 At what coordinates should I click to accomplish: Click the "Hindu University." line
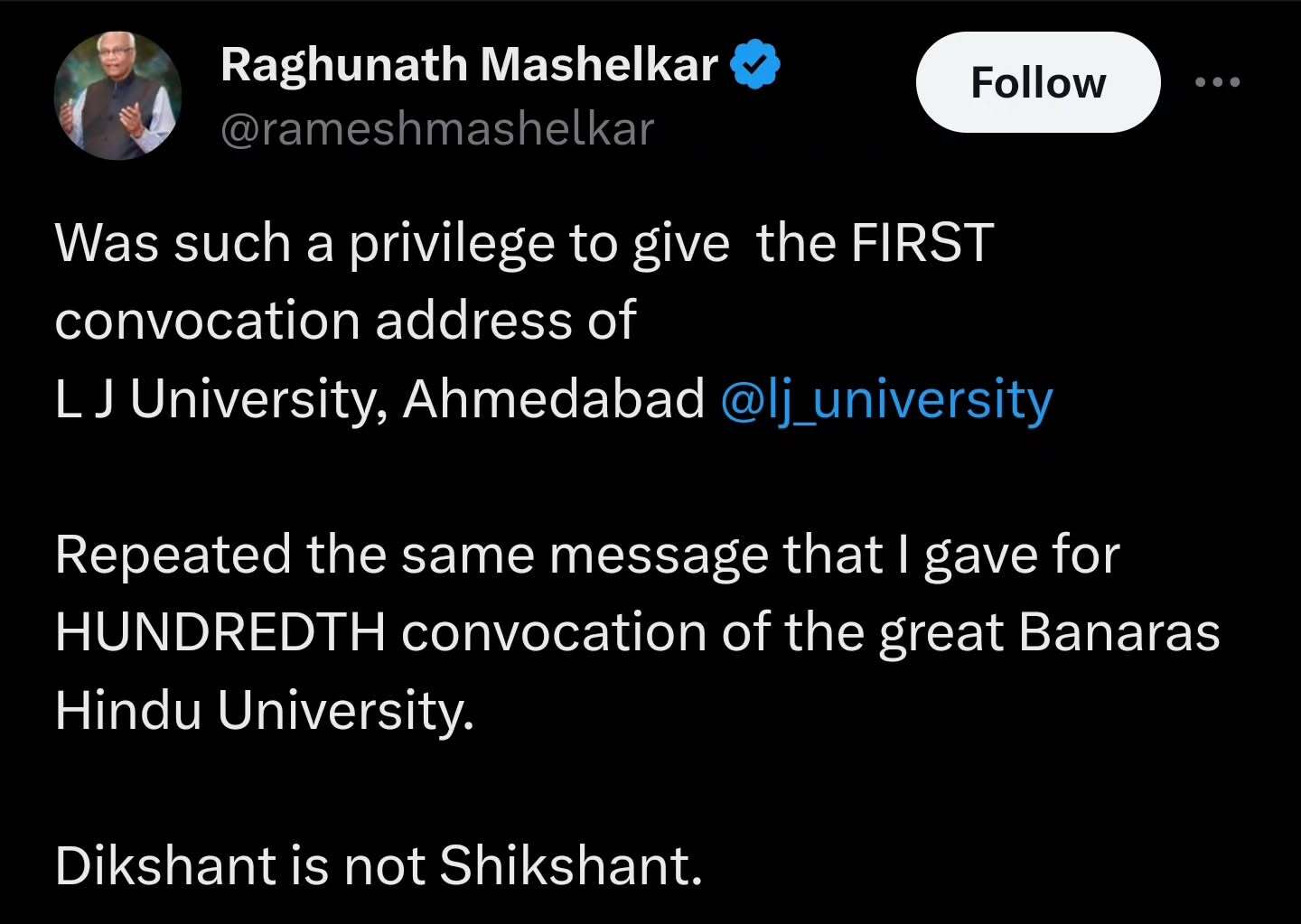[x=264, y=710]
